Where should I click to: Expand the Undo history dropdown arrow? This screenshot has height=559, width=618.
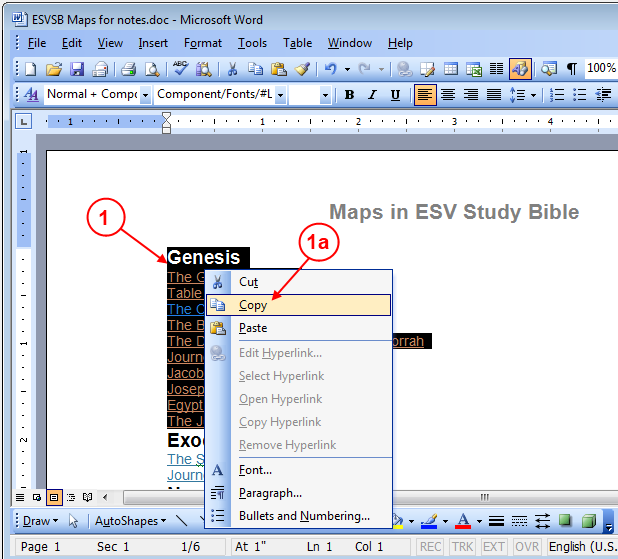[347, 69]
